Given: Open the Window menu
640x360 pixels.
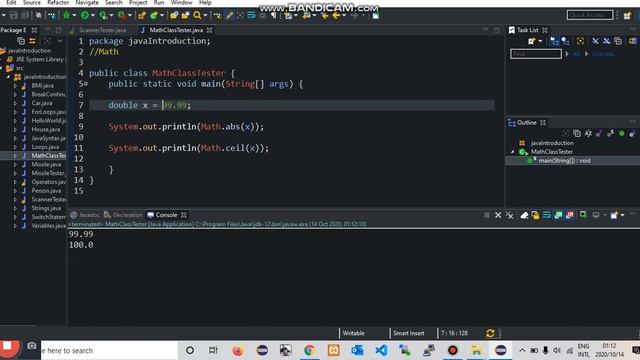Looking at the screenshot, I should (182, 2).
